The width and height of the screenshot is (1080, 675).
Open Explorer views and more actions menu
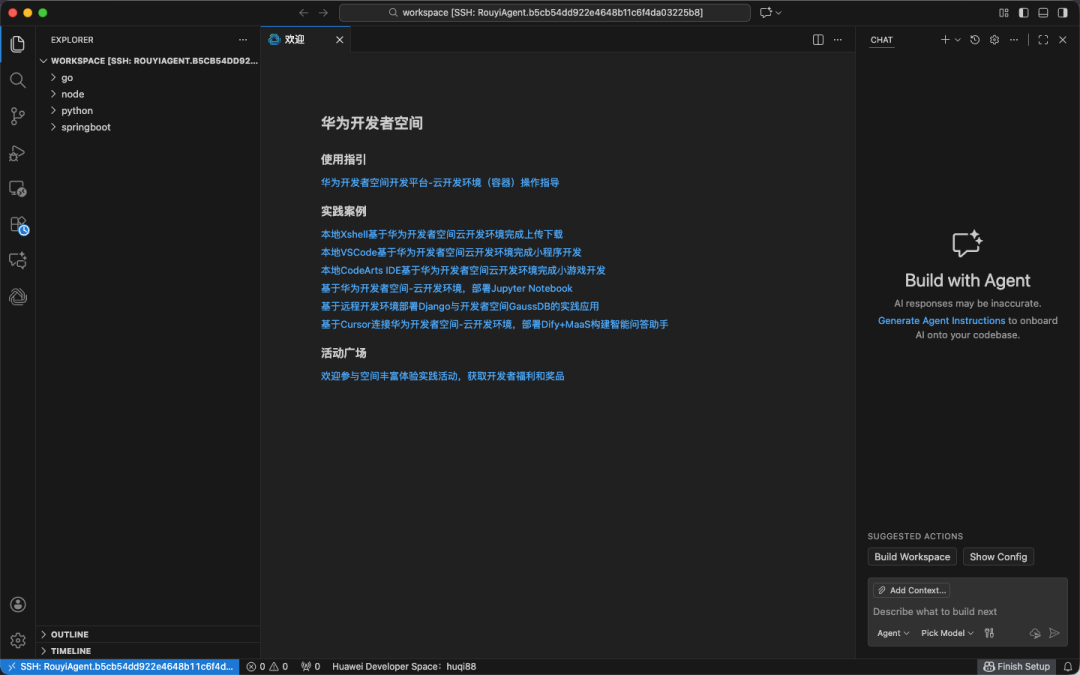(242, 40)
